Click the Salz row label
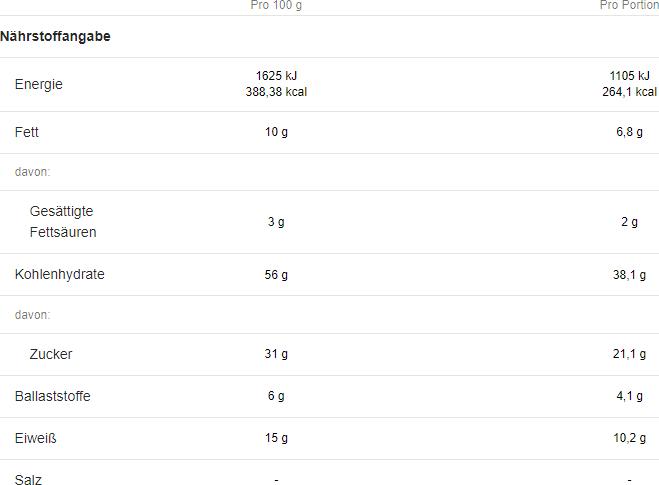This screenshot has width=659, height=485. [28, 480]
